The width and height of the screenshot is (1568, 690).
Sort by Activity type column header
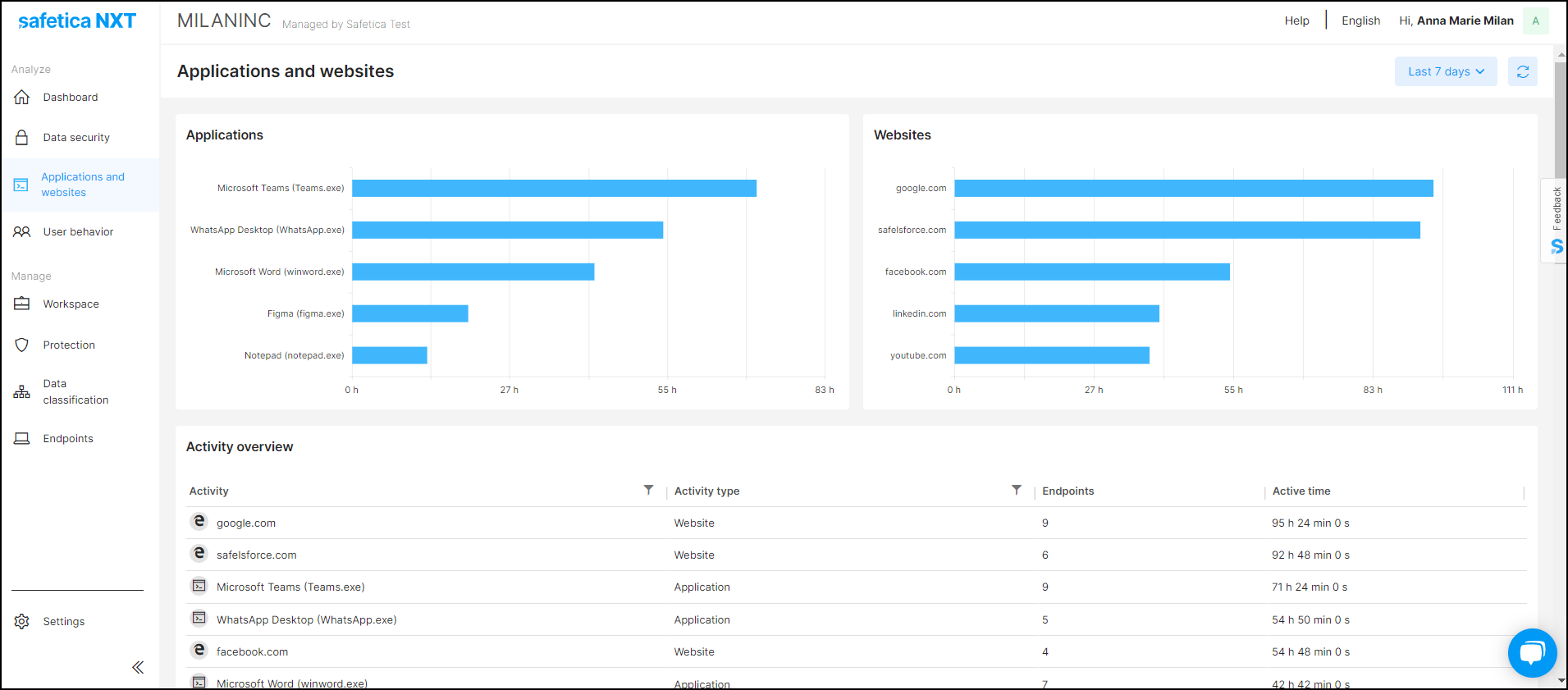tap(706, 491)
